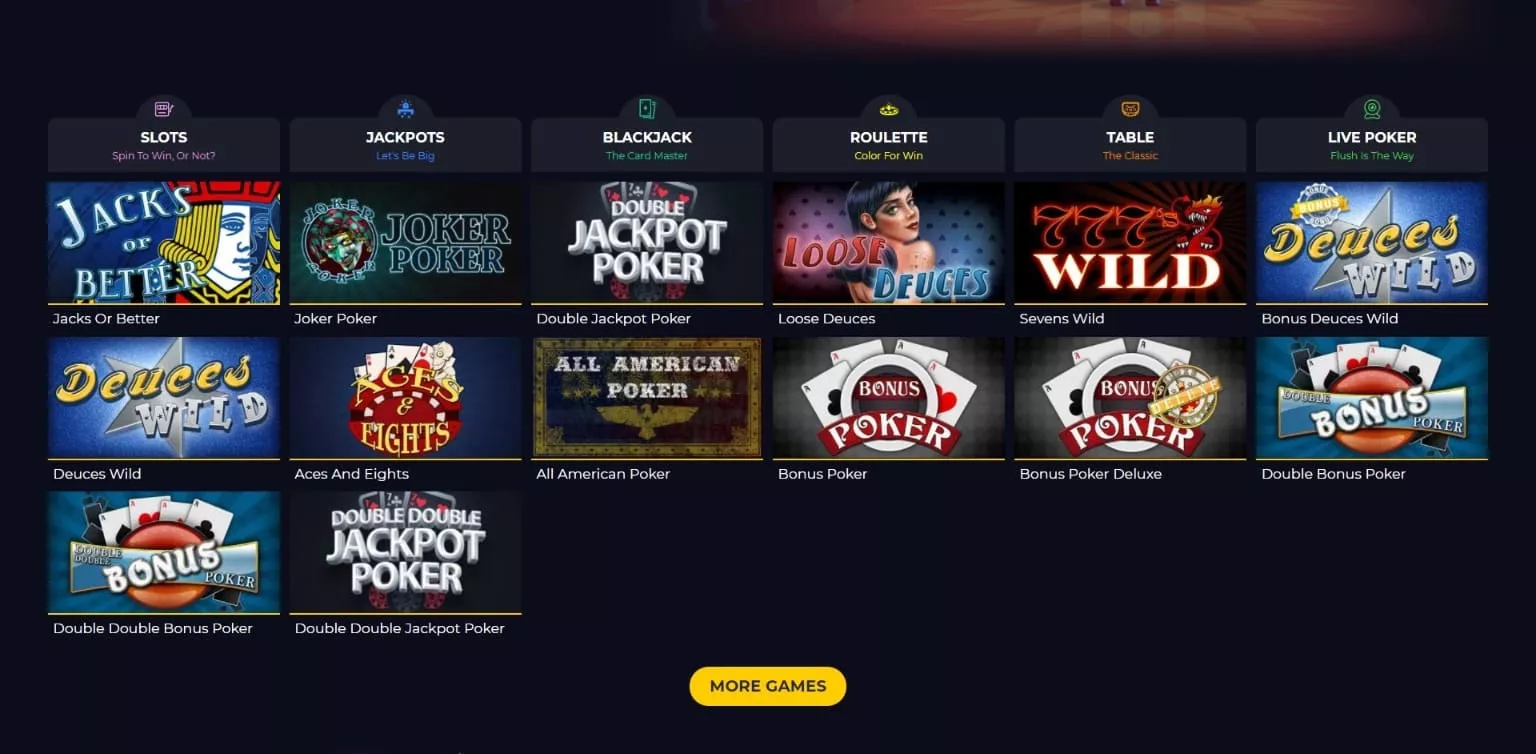Viewport: 1536px width, 754px height.
Task: Open the Jacks Or Better game thumbnail
Action: coord(164,242)
